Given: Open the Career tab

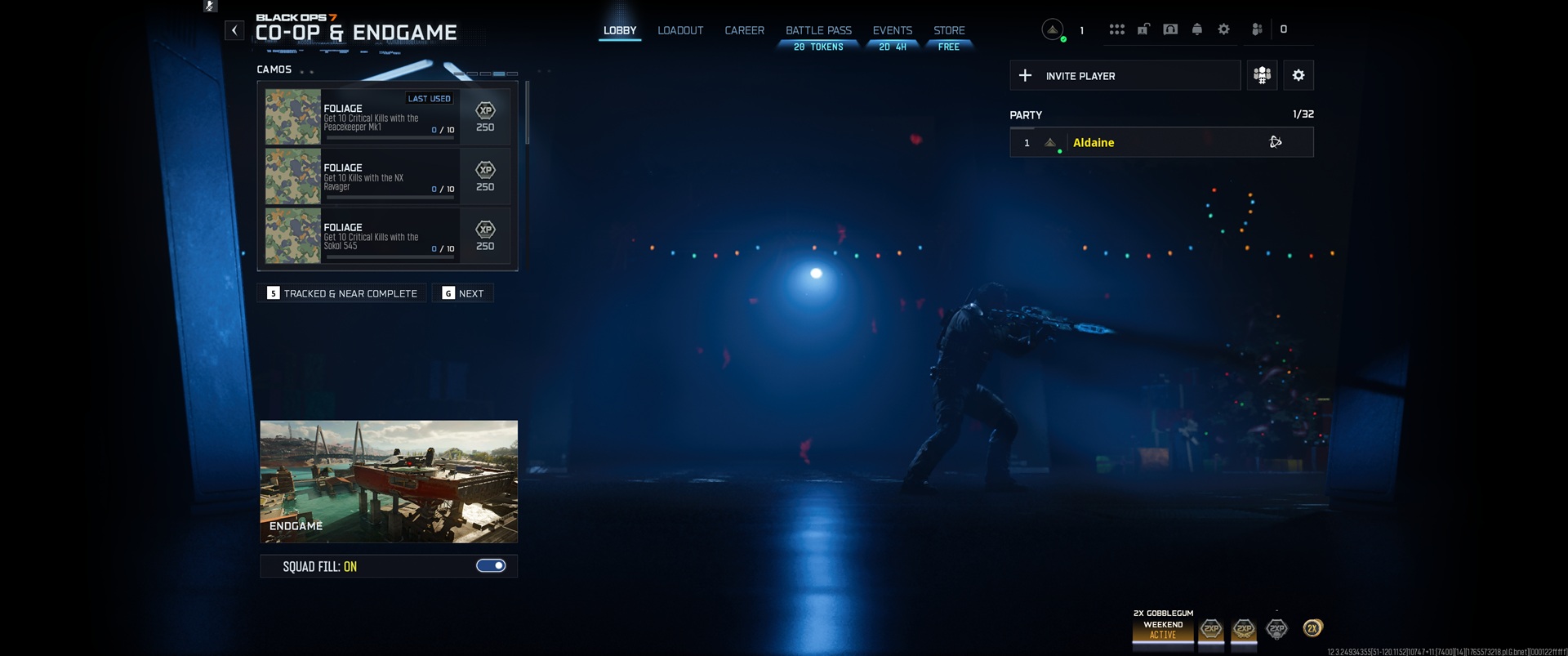Looking at the screenshot, I should [744, 30].
